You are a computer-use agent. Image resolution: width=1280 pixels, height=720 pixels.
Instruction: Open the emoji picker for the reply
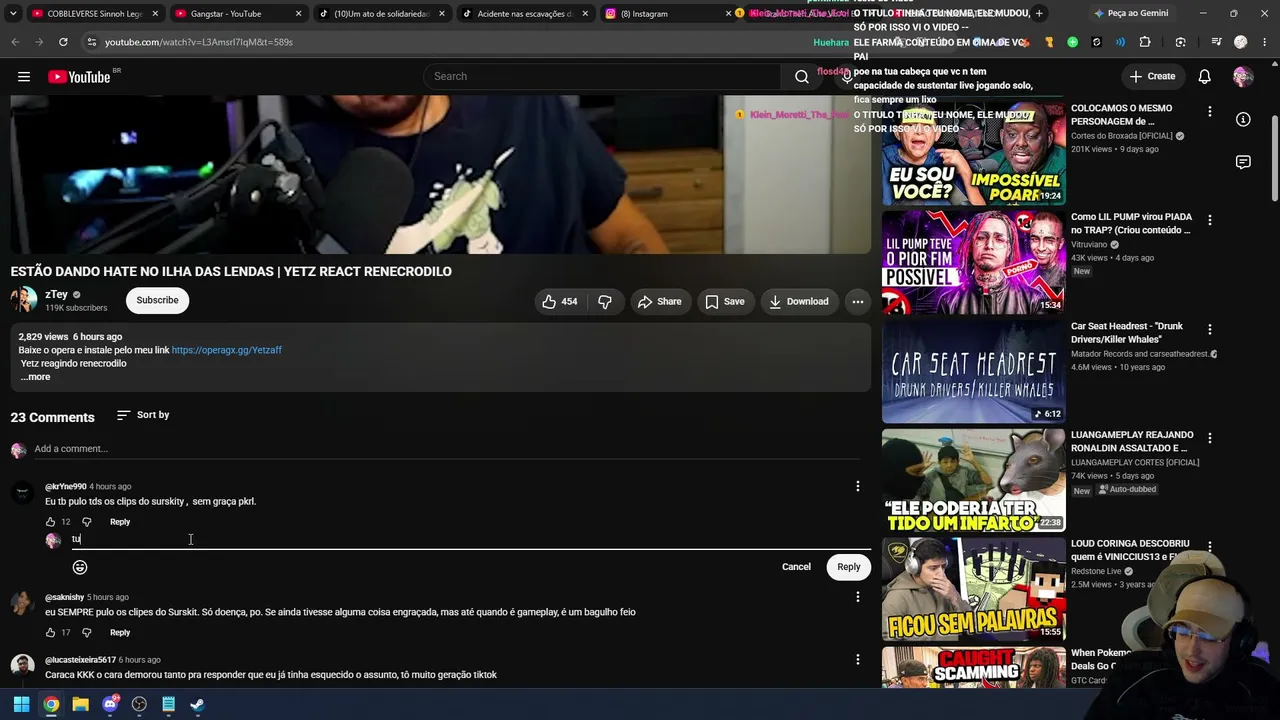pos(80,567)
